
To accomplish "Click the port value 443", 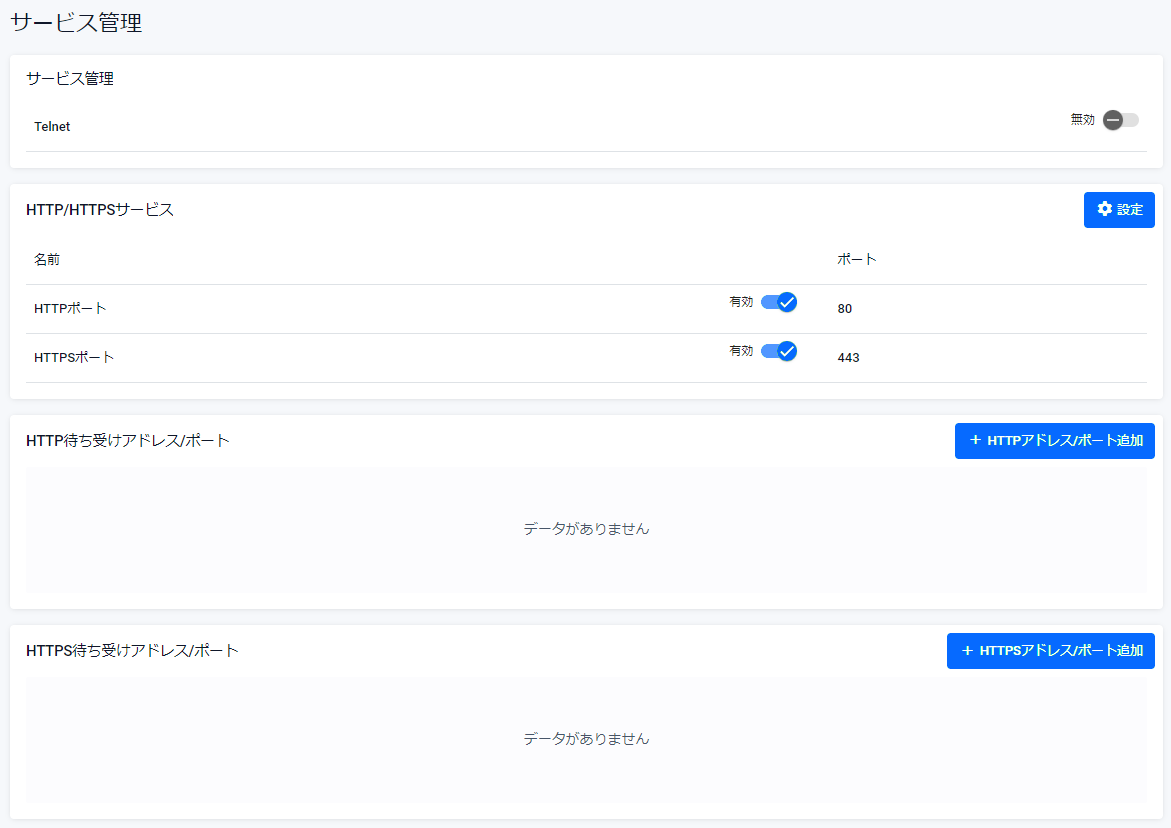I will click(x=848, y=358).
